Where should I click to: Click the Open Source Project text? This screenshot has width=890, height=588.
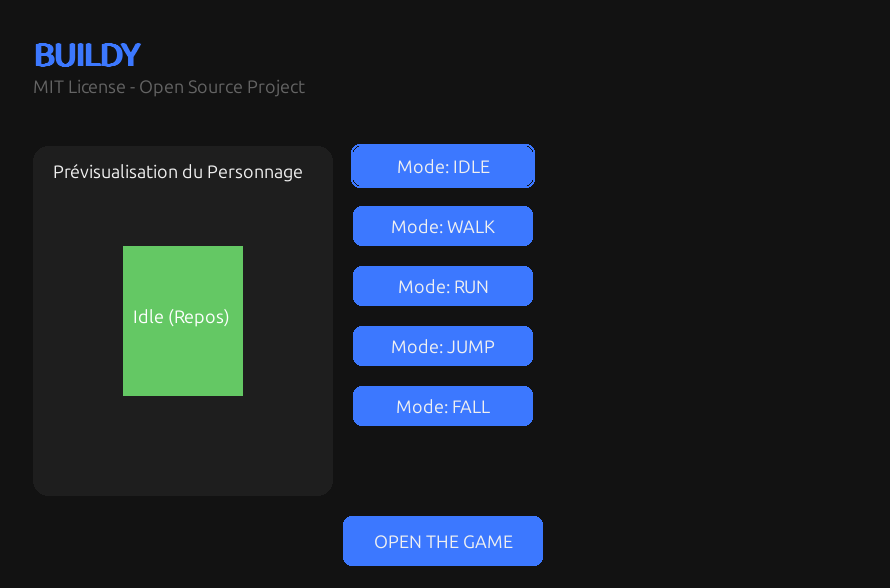(x=222, y=87)
